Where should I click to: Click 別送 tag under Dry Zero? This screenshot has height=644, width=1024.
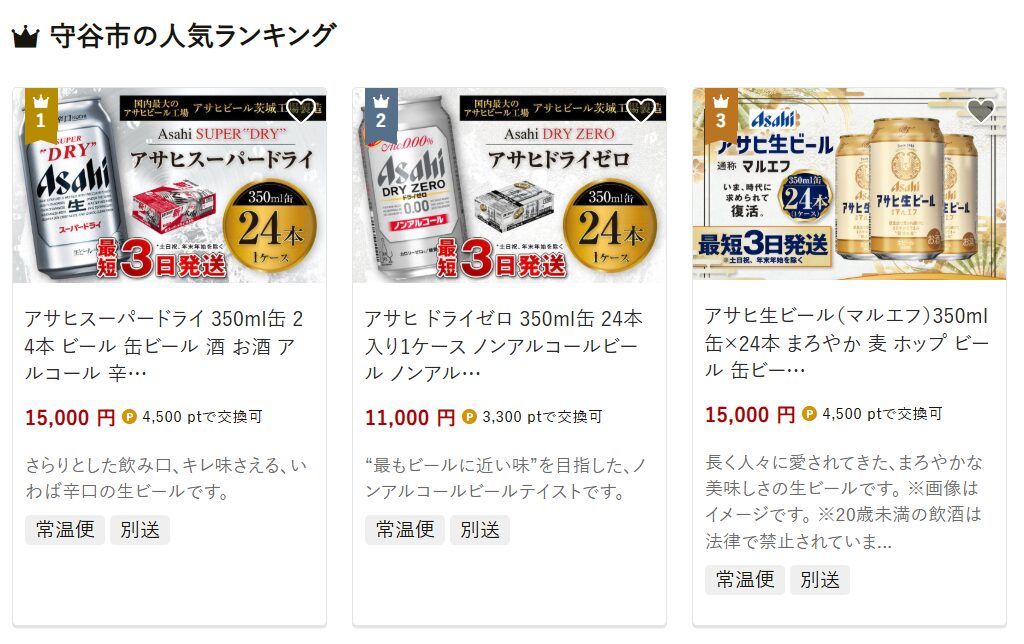(x=480, y=530)
